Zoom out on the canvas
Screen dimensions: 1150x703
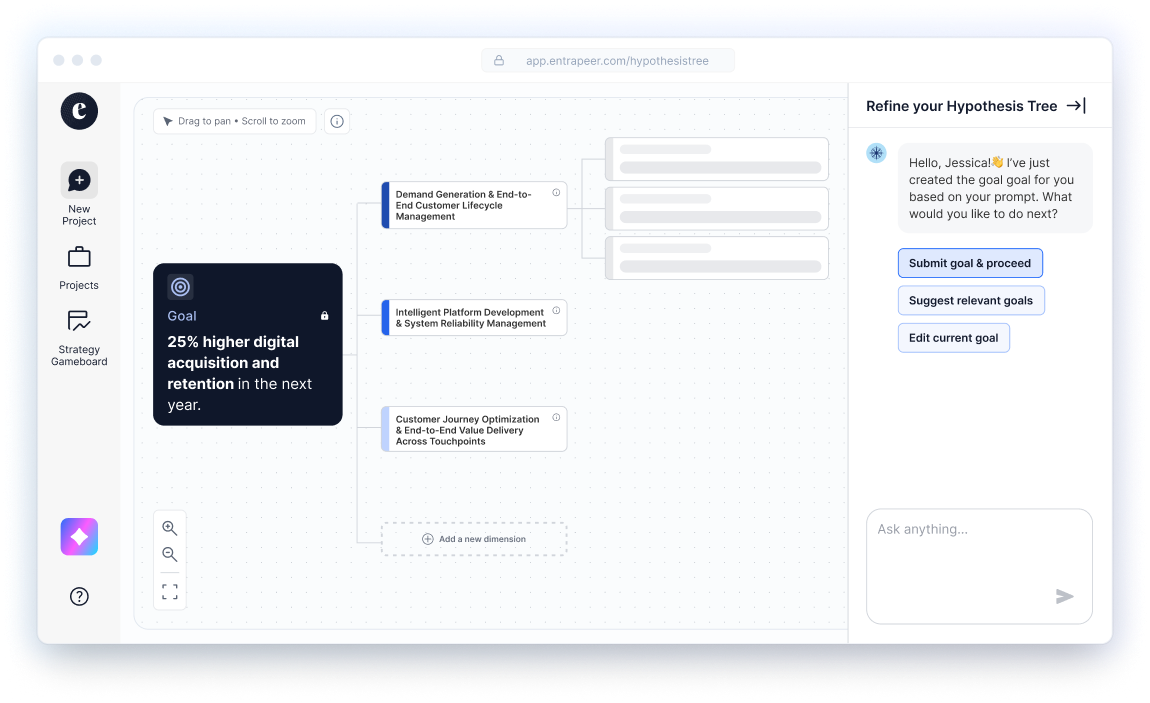(x=170, y=555)
